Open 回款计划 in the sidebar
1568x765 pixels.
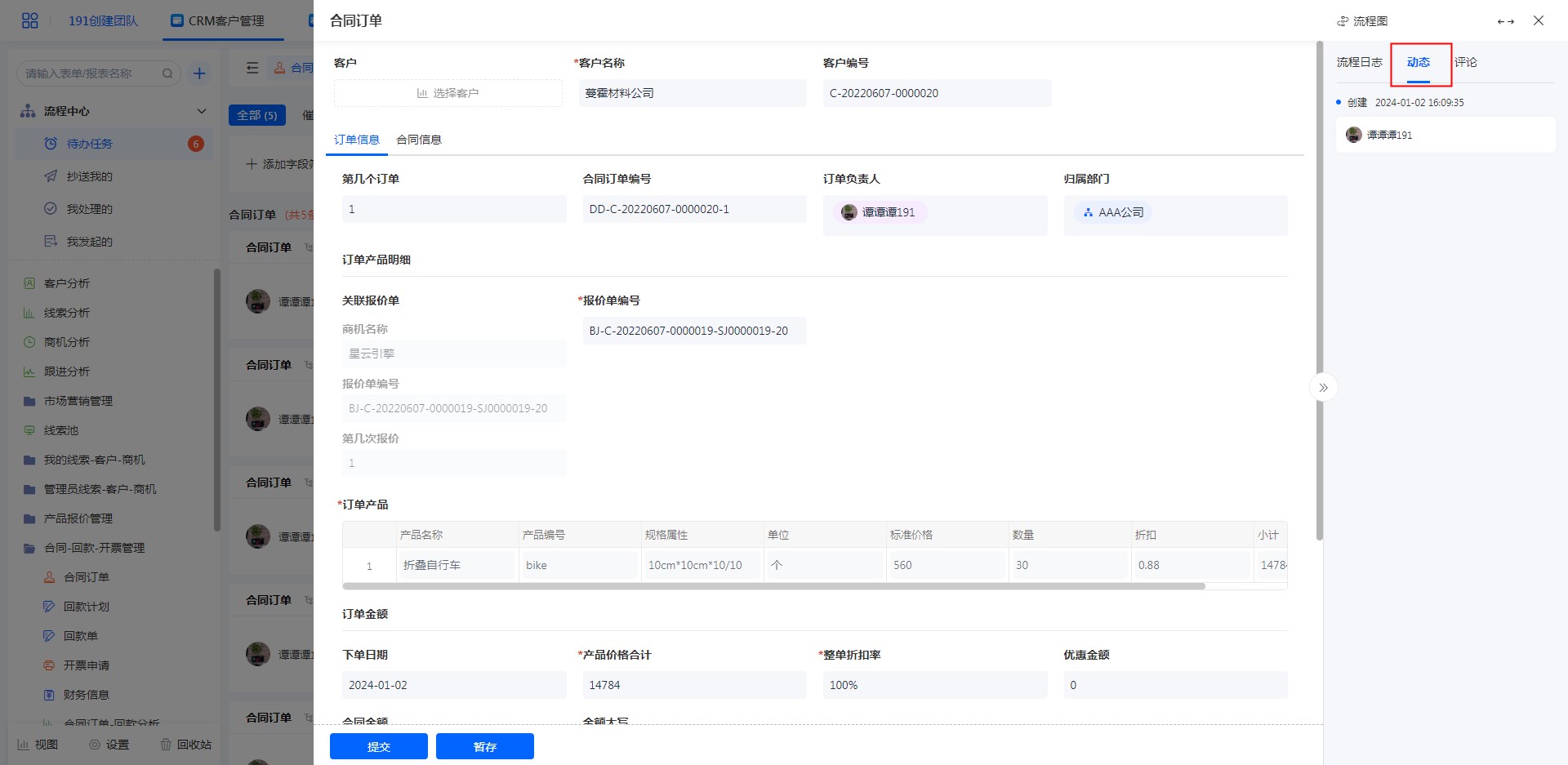87,607
